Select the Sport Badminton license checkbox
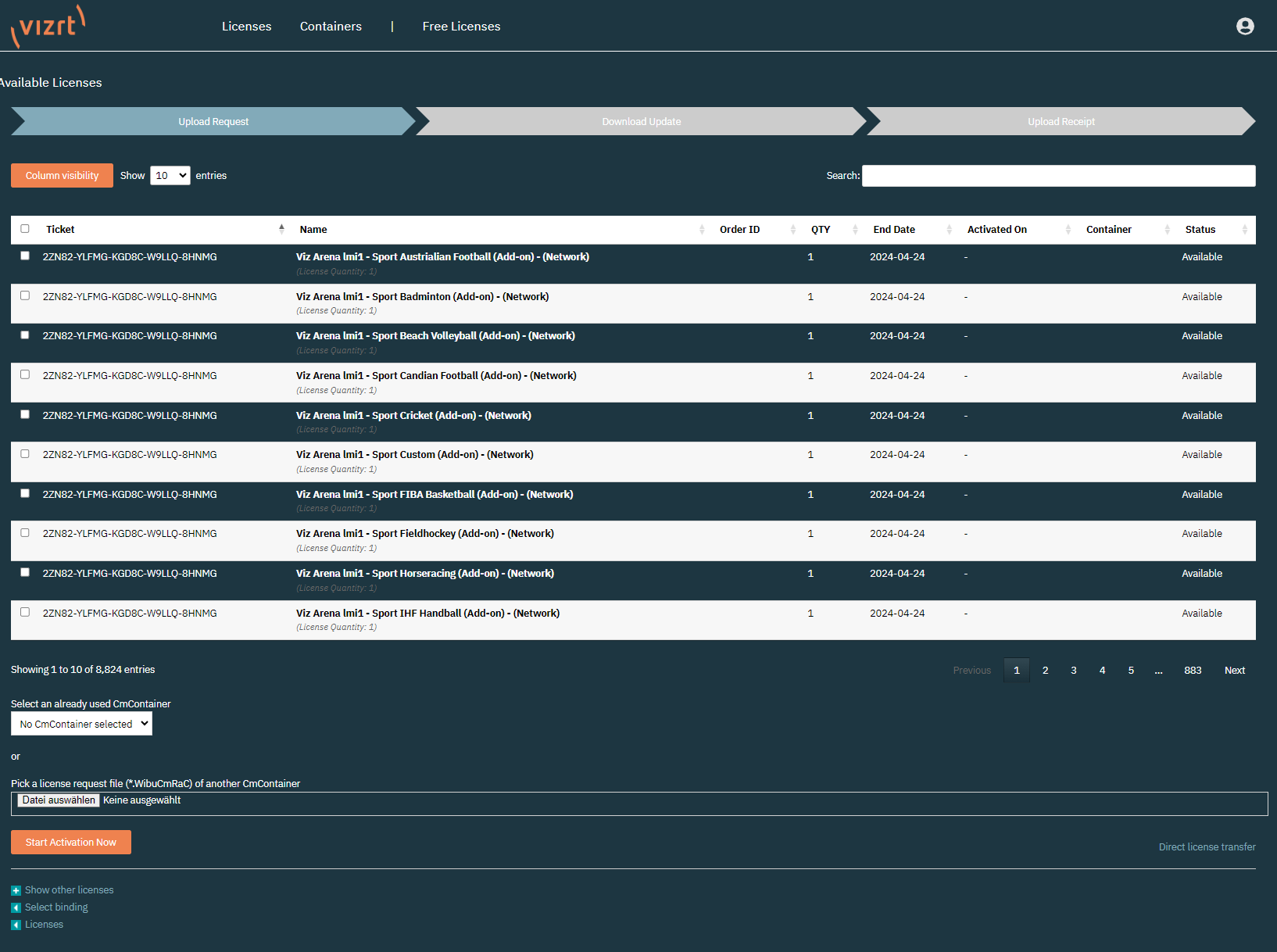This screenshot has height=952, width=1277. (25, 295)
